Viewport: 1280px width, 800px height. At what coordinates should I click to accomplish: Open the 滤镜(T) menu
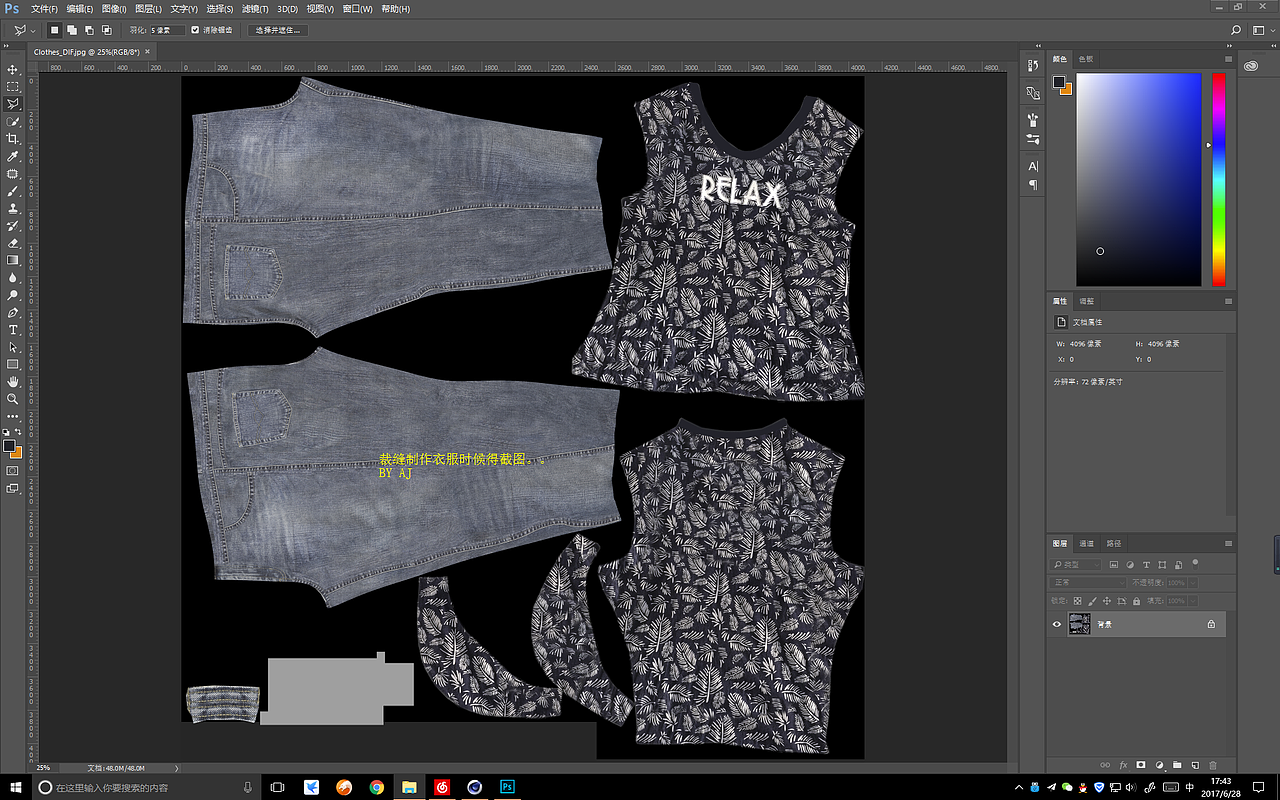point(254,9)
